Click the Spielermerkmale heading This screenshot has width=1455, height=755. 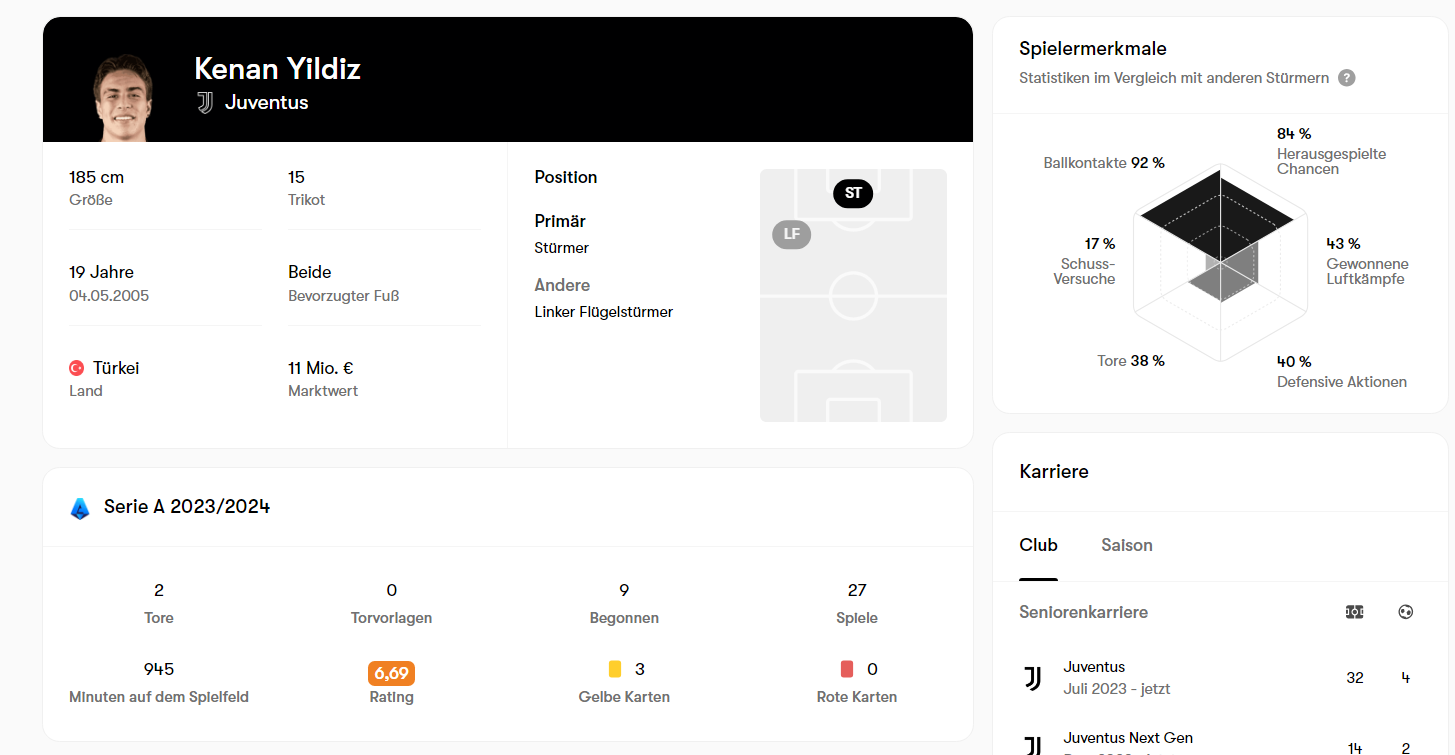(1093, 48)
